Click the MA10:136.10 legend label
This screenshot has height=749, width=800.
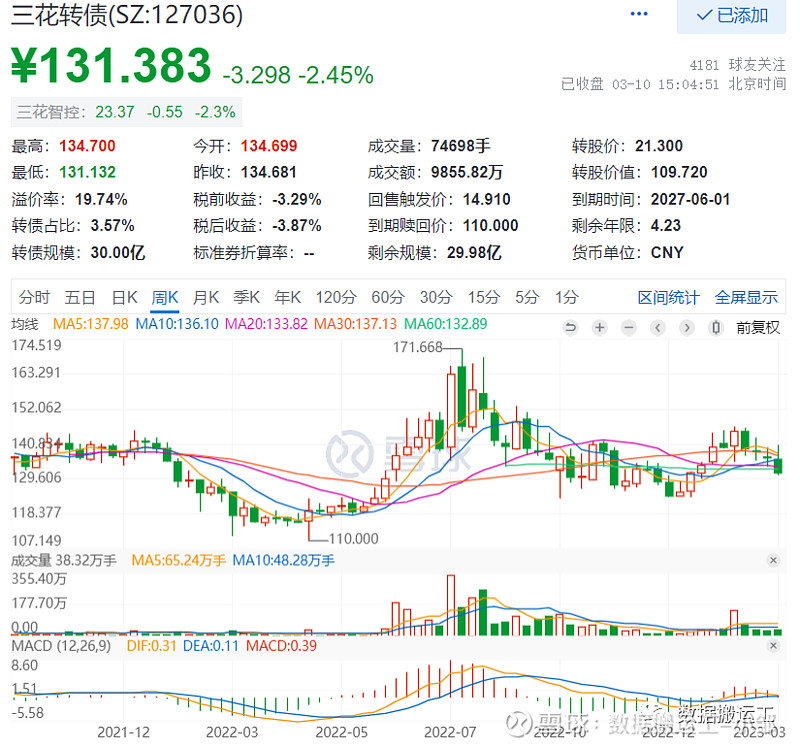point(177,324)
